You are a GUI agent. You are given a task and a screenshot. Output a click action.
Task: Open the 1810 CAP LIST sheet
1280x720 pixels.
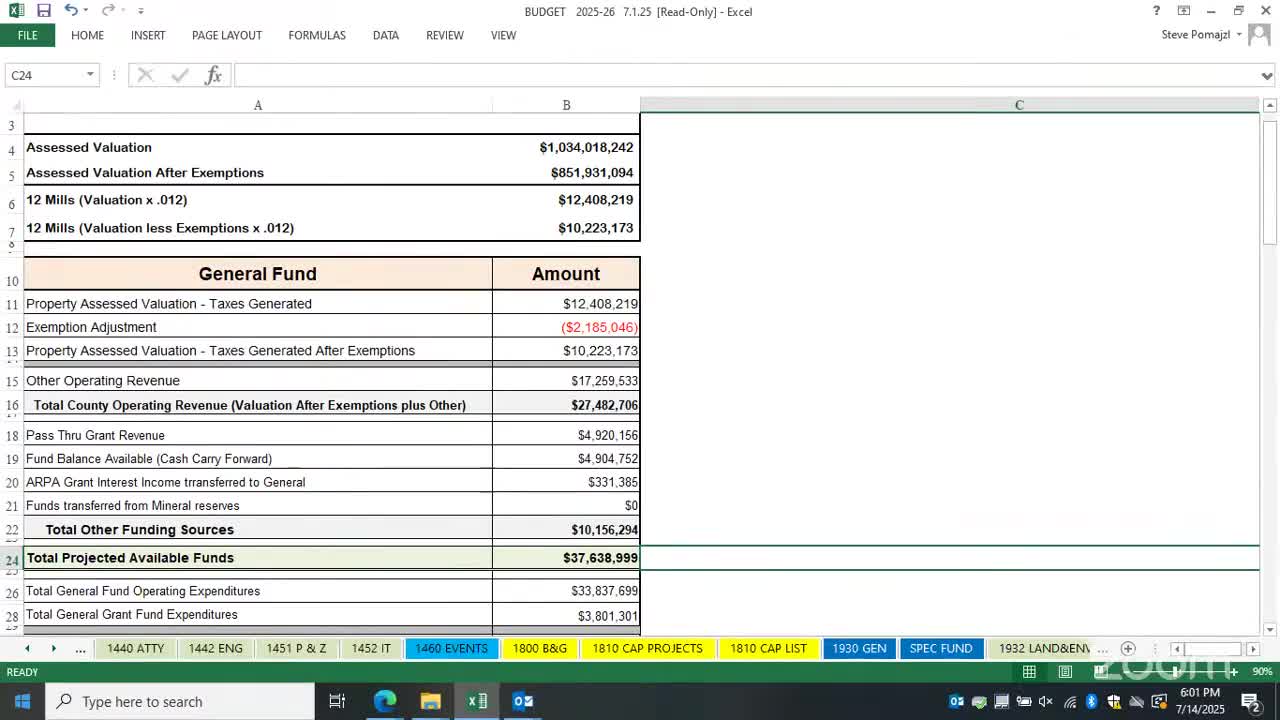coord(768,649)
